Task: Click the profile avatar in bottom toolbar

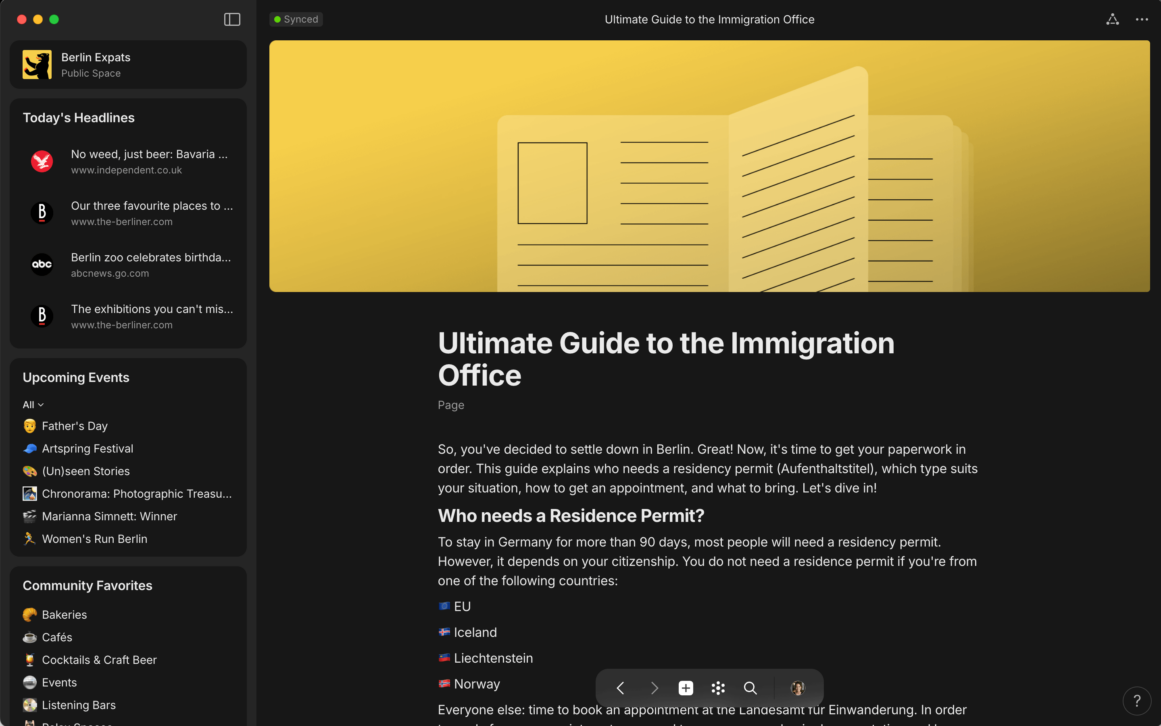Action: tap(797, 688)
